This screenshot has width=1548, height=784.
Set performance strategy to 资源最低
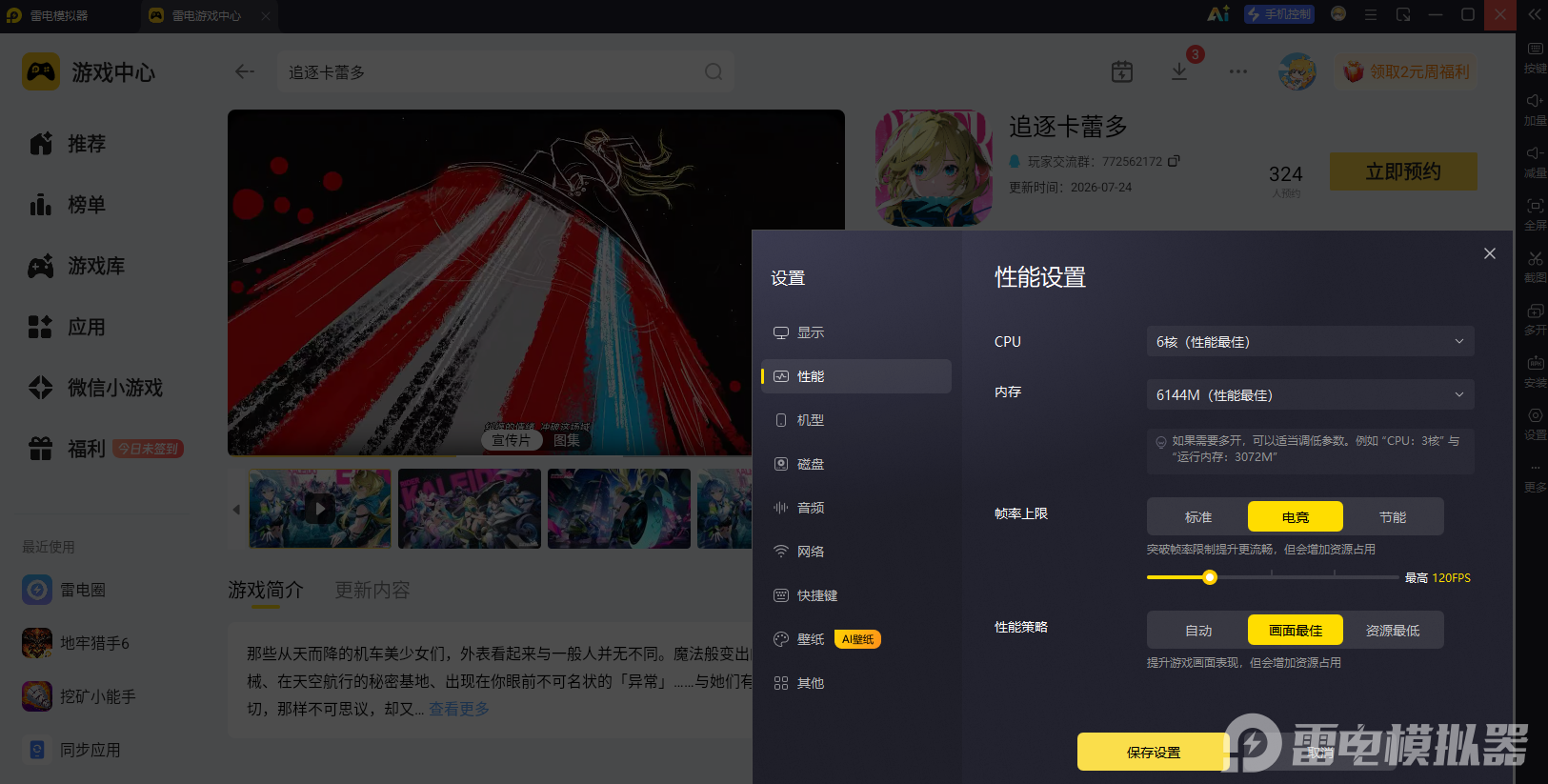point(1393,630)
